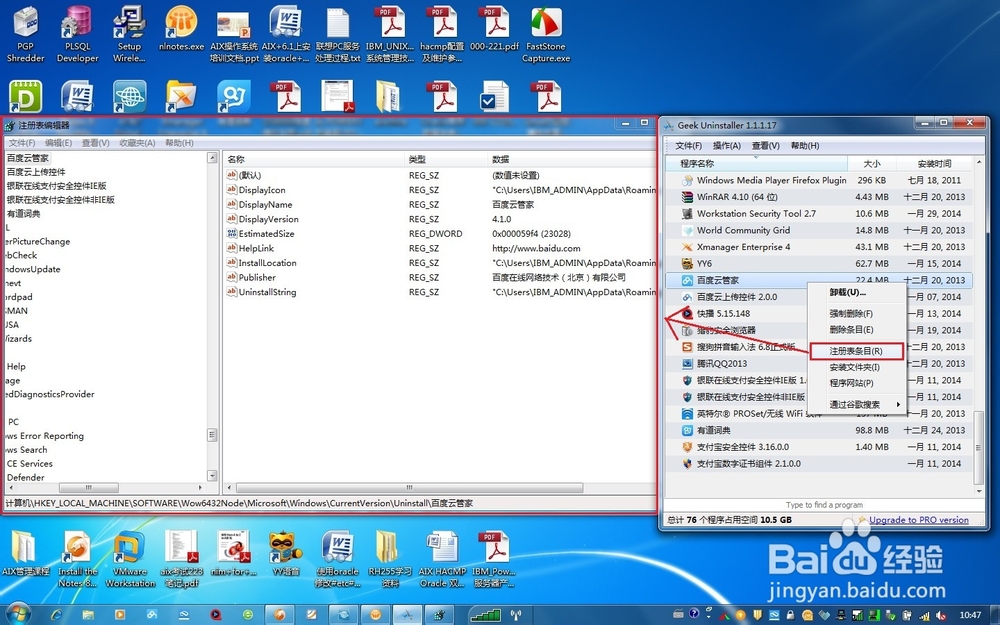Viewport: 1000px width, 625px height.
Task: Open the PGP Shredder desktop icon
Action: tap(26, 35)
